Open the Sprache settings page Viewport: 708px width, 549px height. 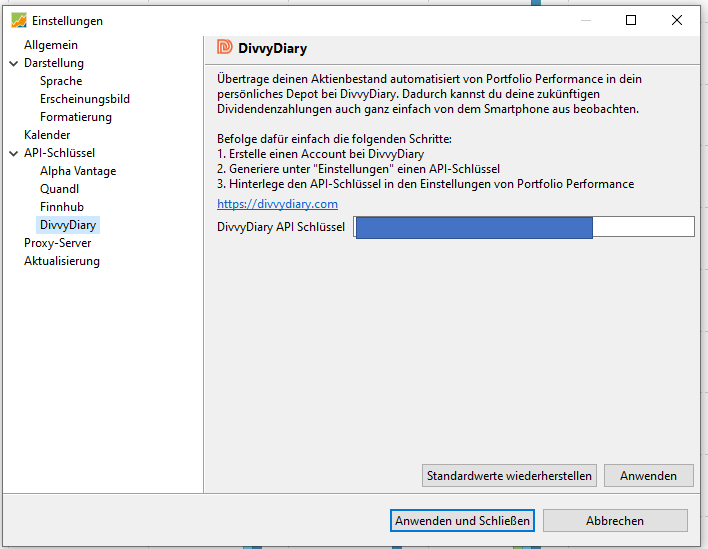(61, 81)
